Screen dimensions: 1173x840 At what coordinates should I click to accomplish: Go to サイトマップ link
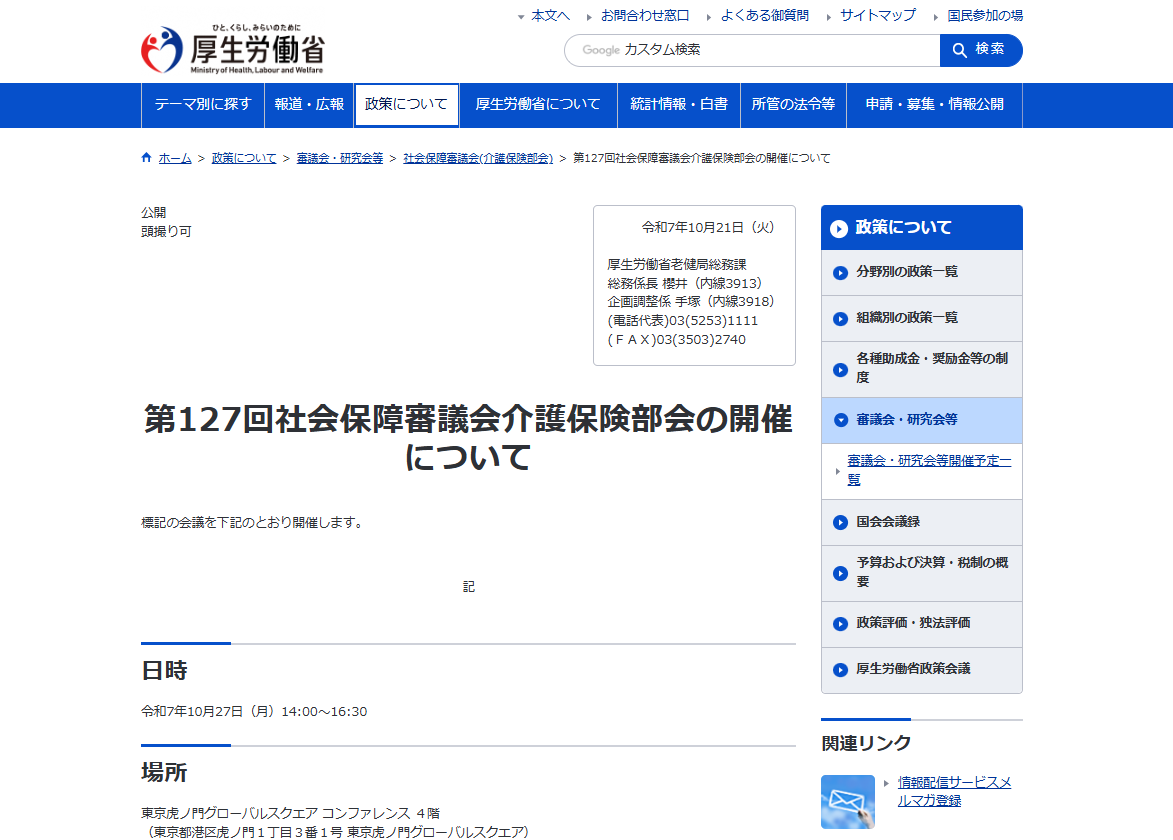tap(877, 16)
